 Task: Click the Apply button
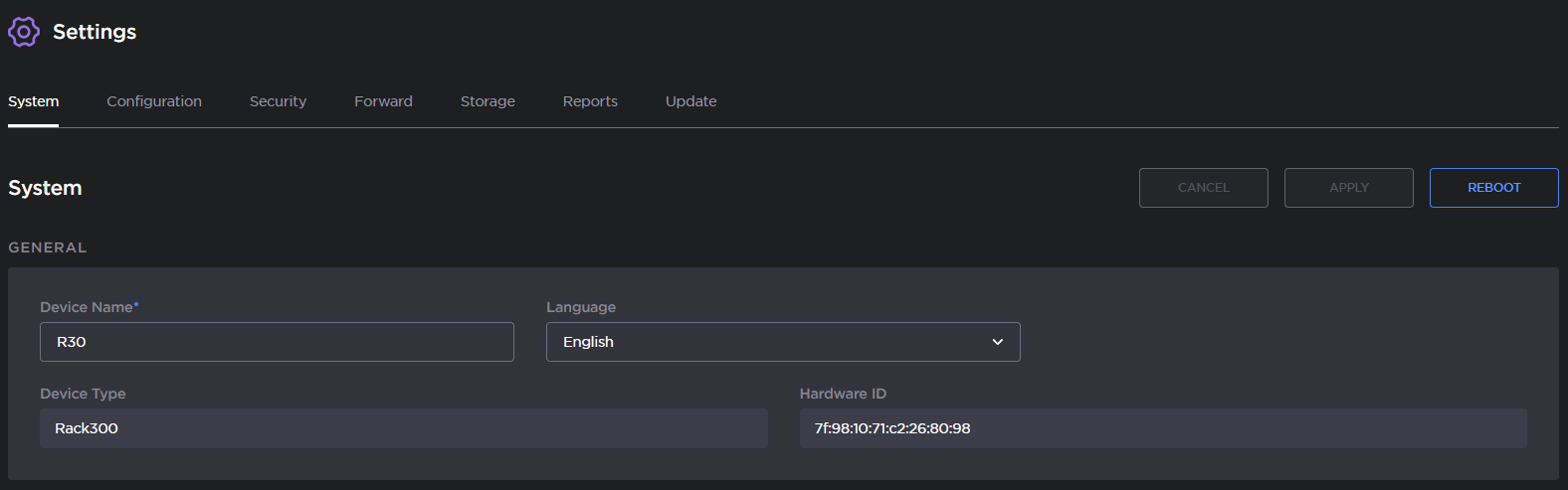click(1348, 188)
